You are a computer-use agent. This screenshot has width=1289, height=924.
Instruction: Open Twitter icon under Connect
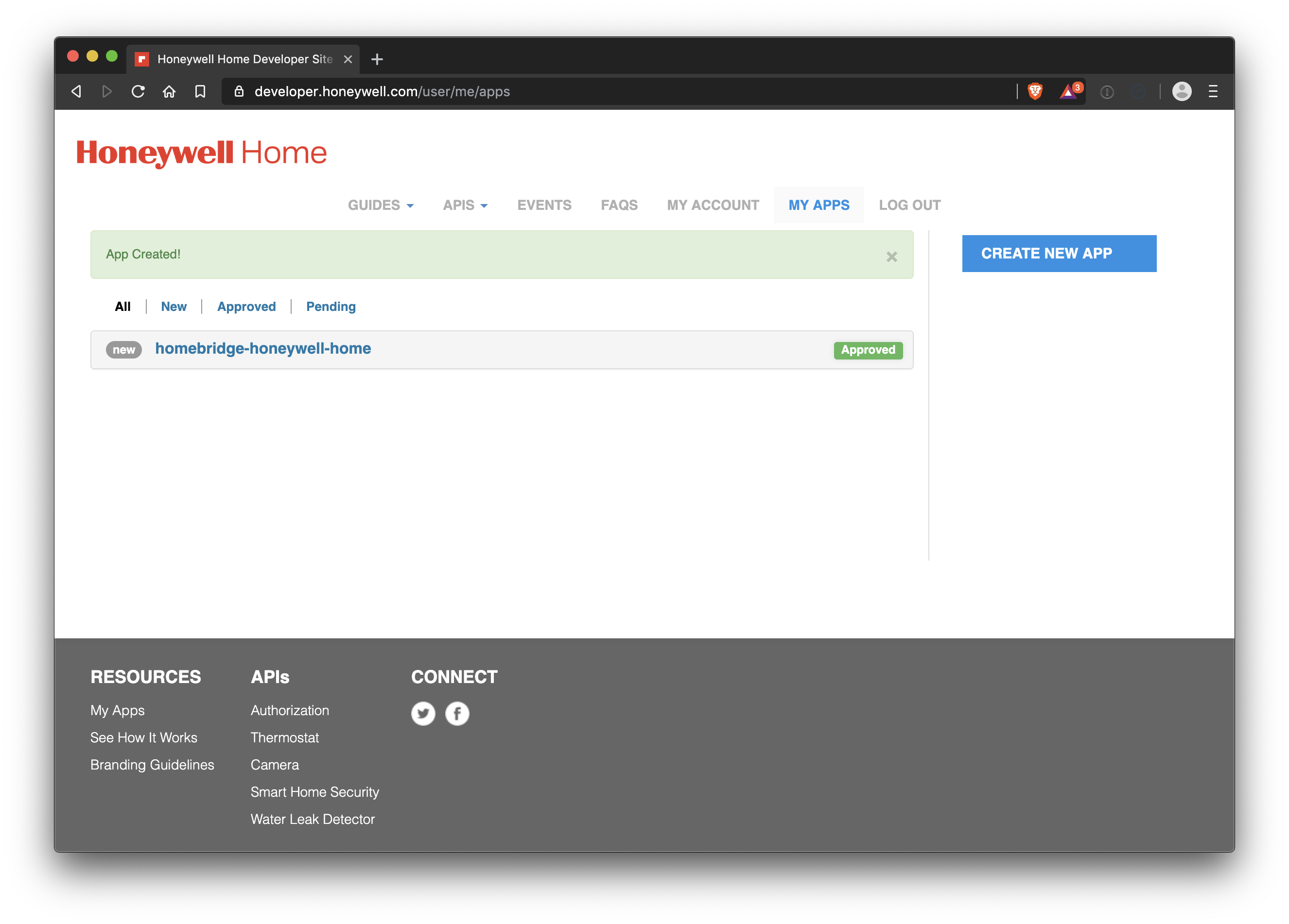(423, 713)
